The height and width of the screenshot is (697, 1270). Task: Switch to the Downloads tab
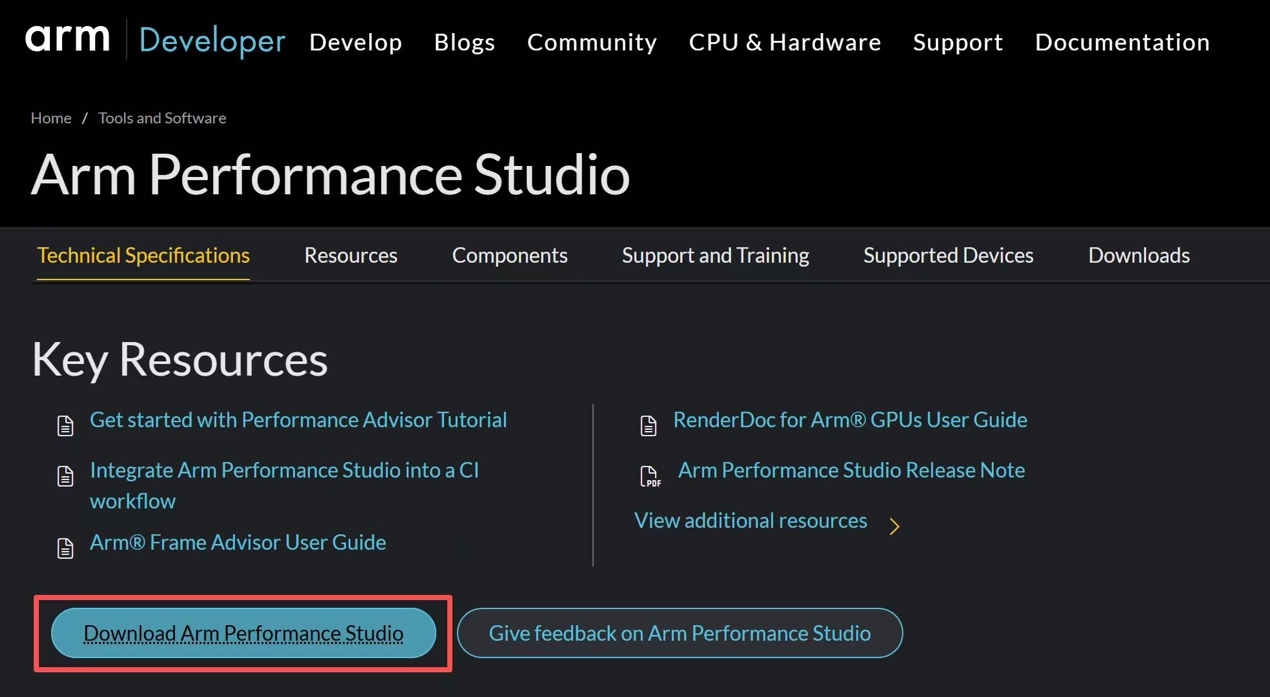point(1139,256)
